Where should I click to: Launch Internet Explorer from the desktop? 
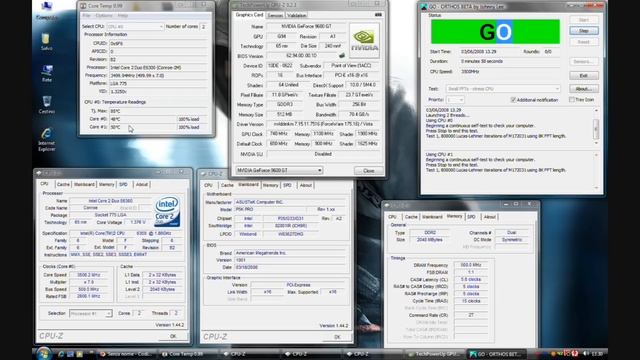tap(47, 140)
